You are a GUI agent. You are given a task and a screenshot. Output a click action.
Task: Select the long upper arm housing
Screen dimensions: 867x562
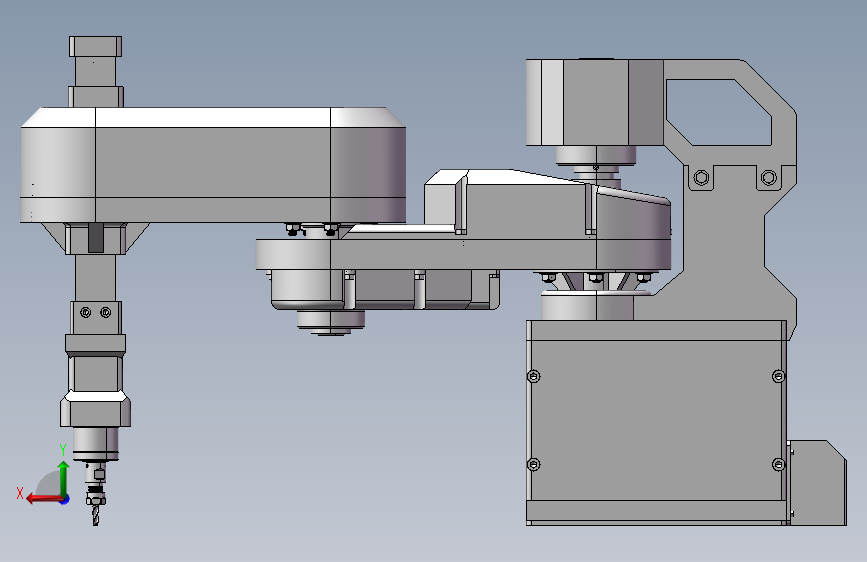pos(213,165)
